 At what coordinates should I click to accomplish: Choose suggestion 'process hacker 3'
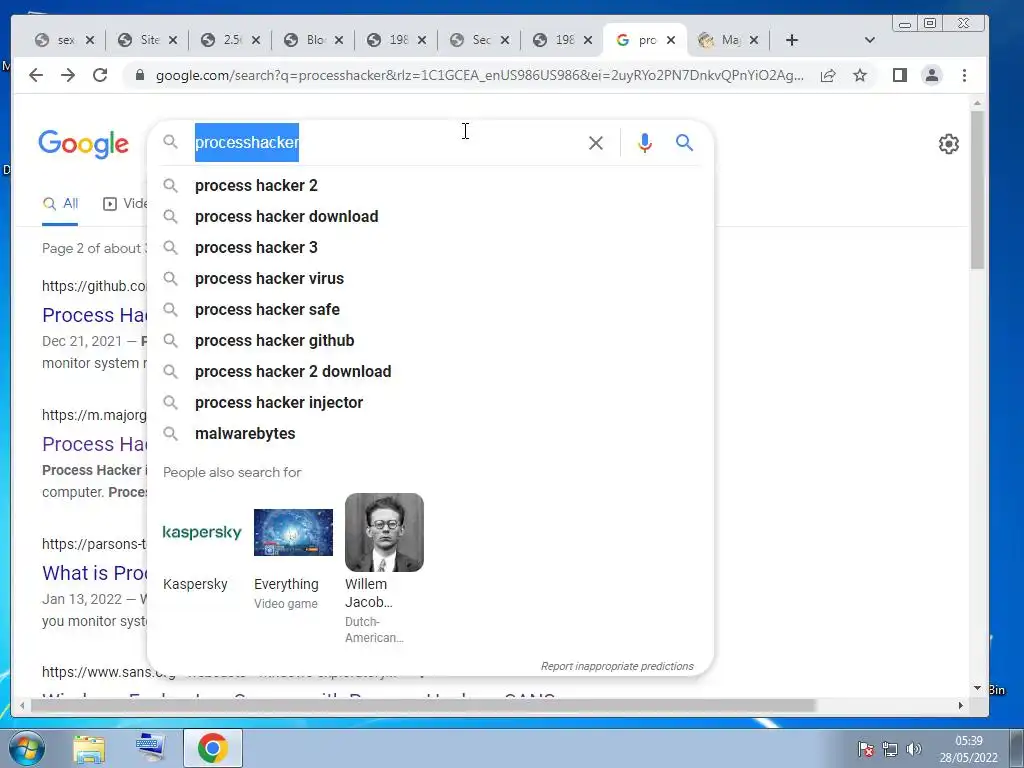coord(430,248)
